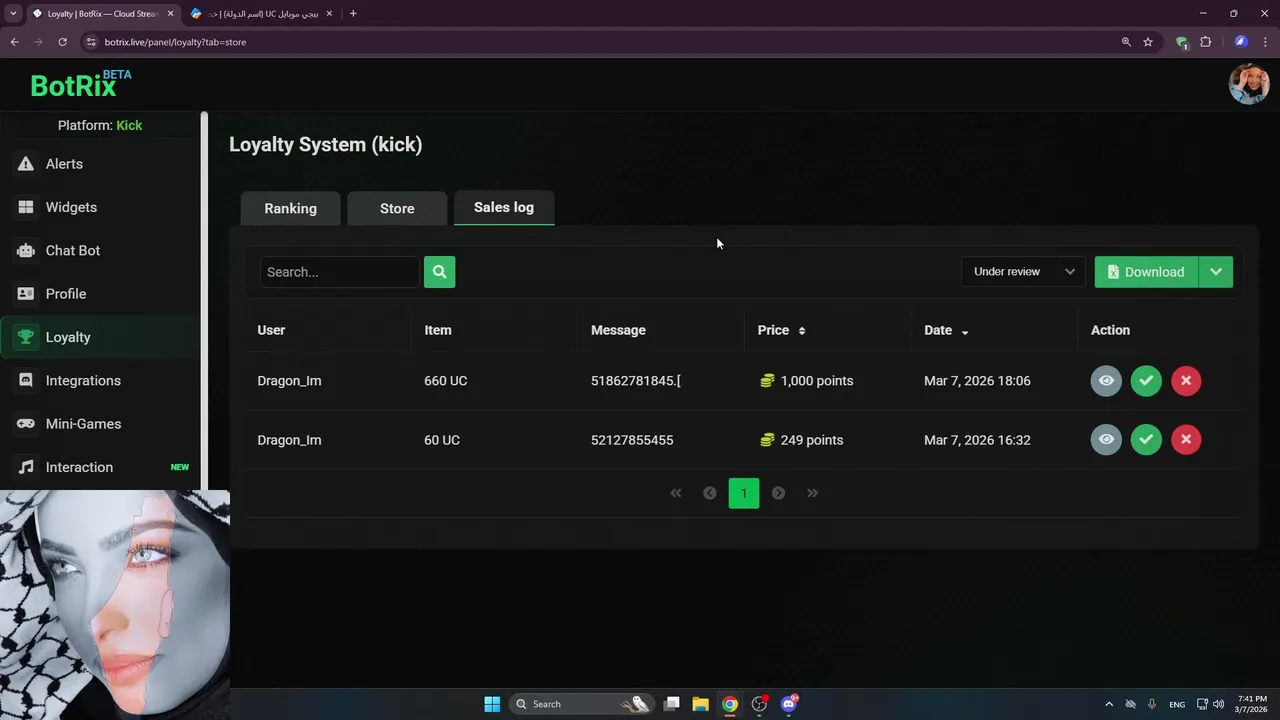Click the 1,000 points price
Screen dimensions: 1280x720
[807, 381]
